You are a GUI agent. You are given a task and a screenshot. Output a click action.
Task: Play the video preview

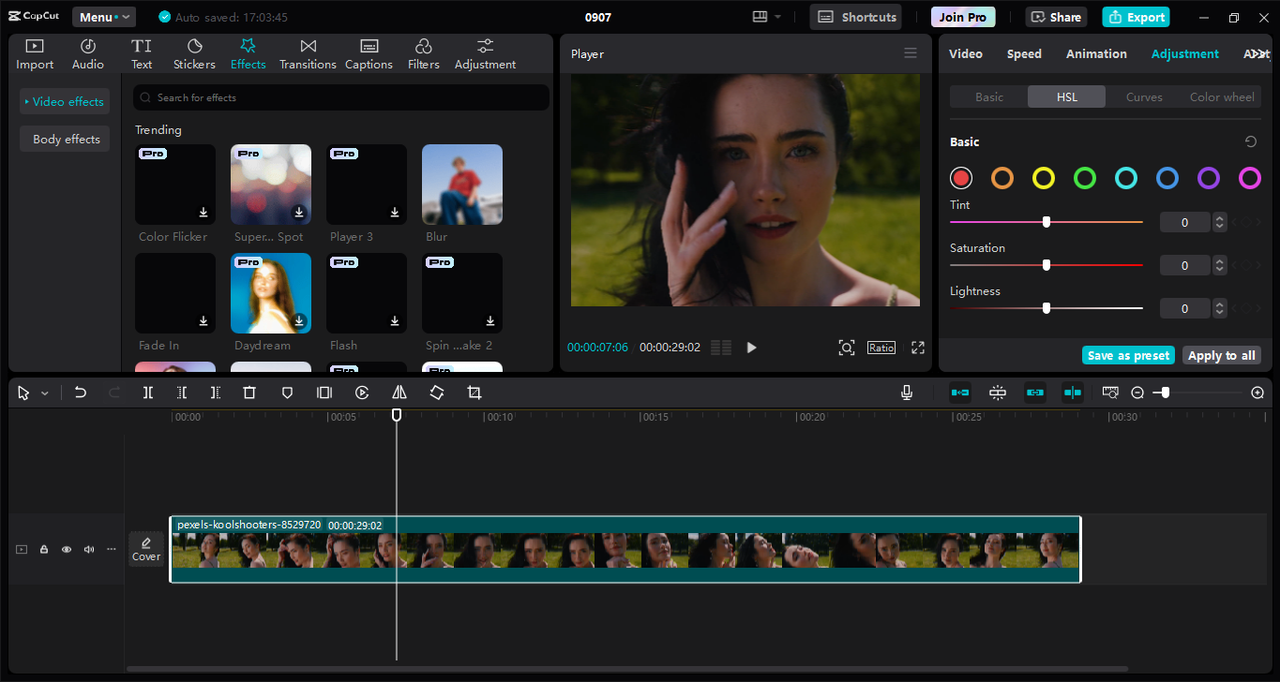752,347
